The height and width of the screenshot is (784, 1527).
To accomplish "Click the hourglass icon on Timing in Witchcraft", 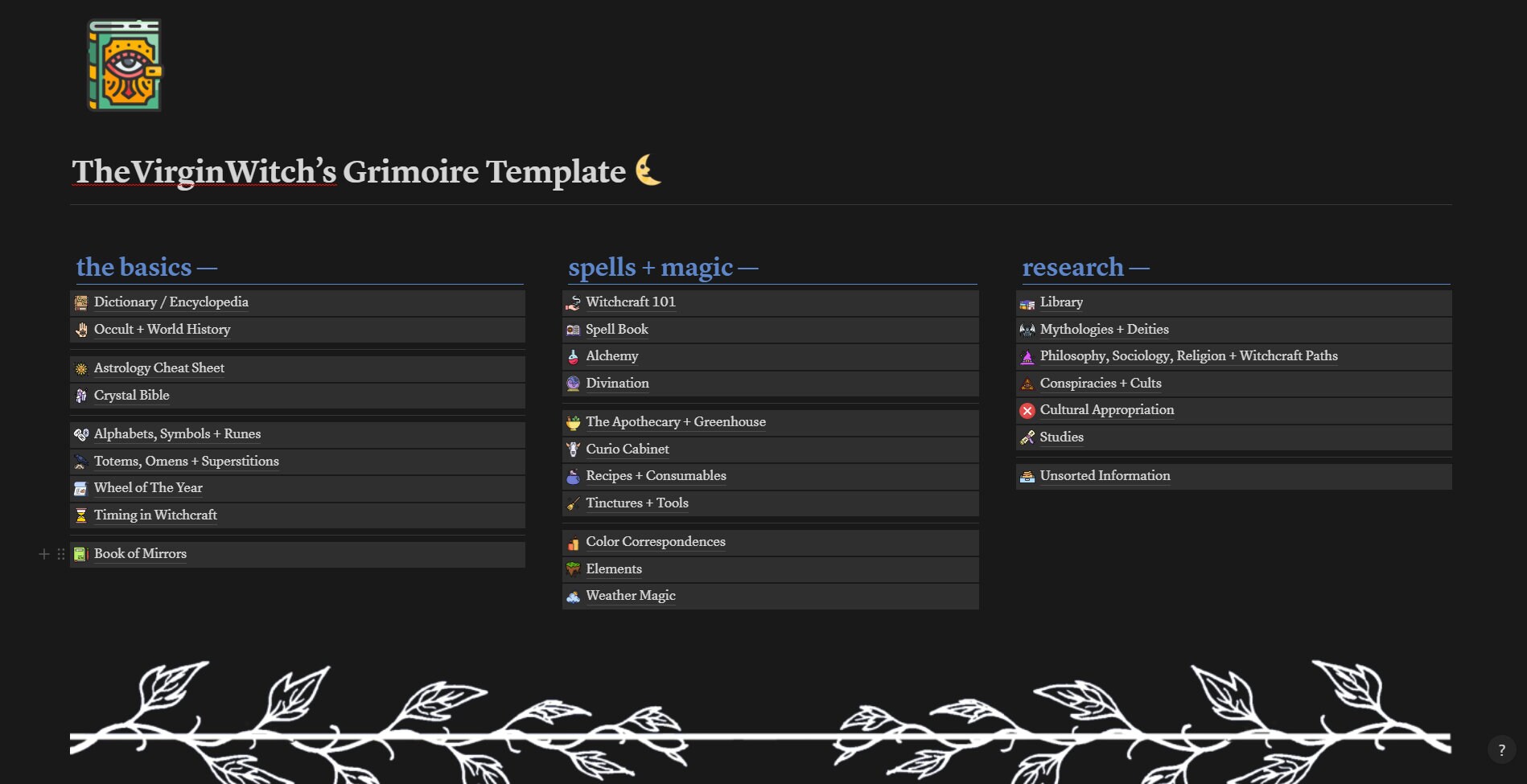I will point(80,515).
